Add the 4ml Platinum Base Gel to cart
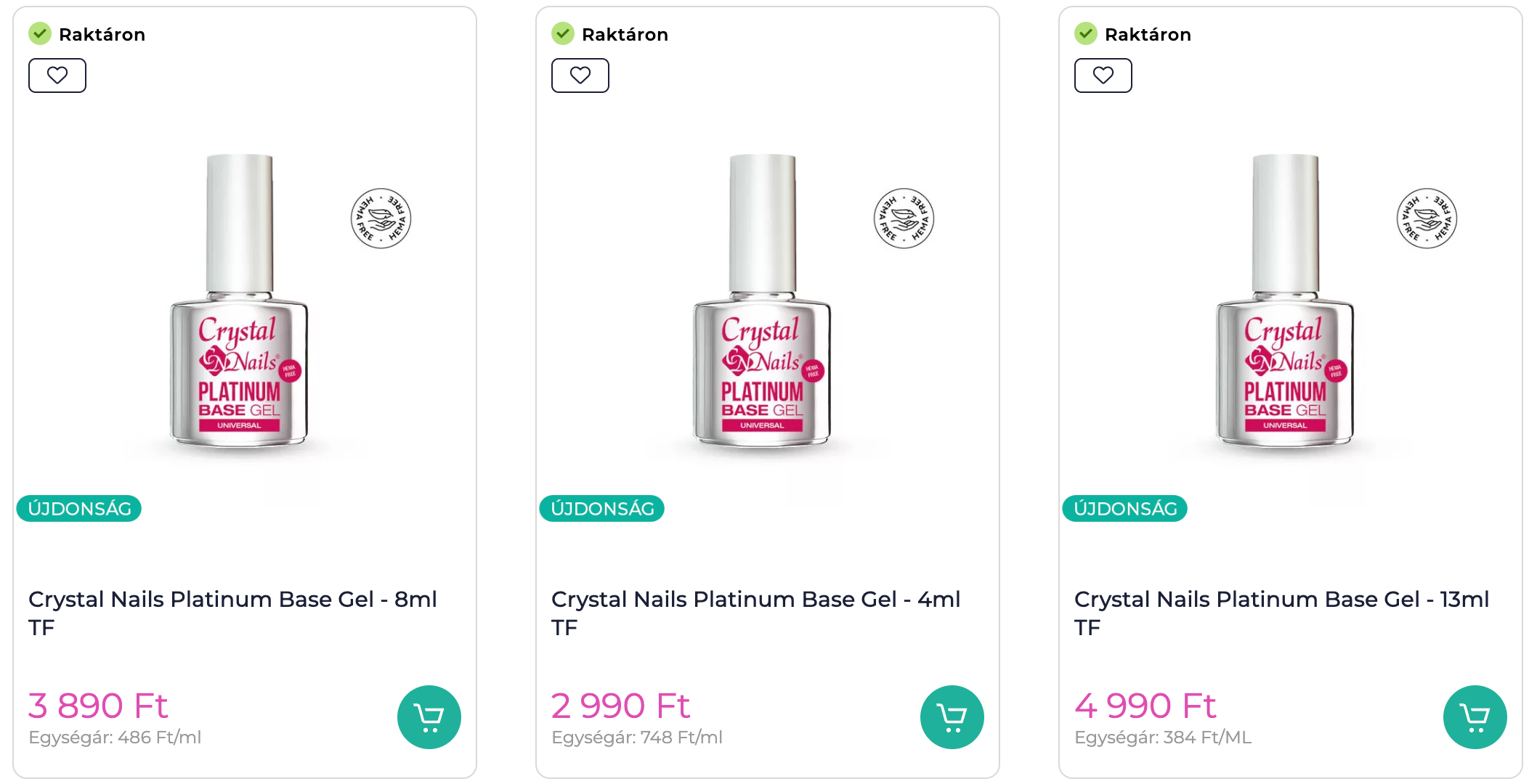1537x784 pixels. [x=952, y=716]
